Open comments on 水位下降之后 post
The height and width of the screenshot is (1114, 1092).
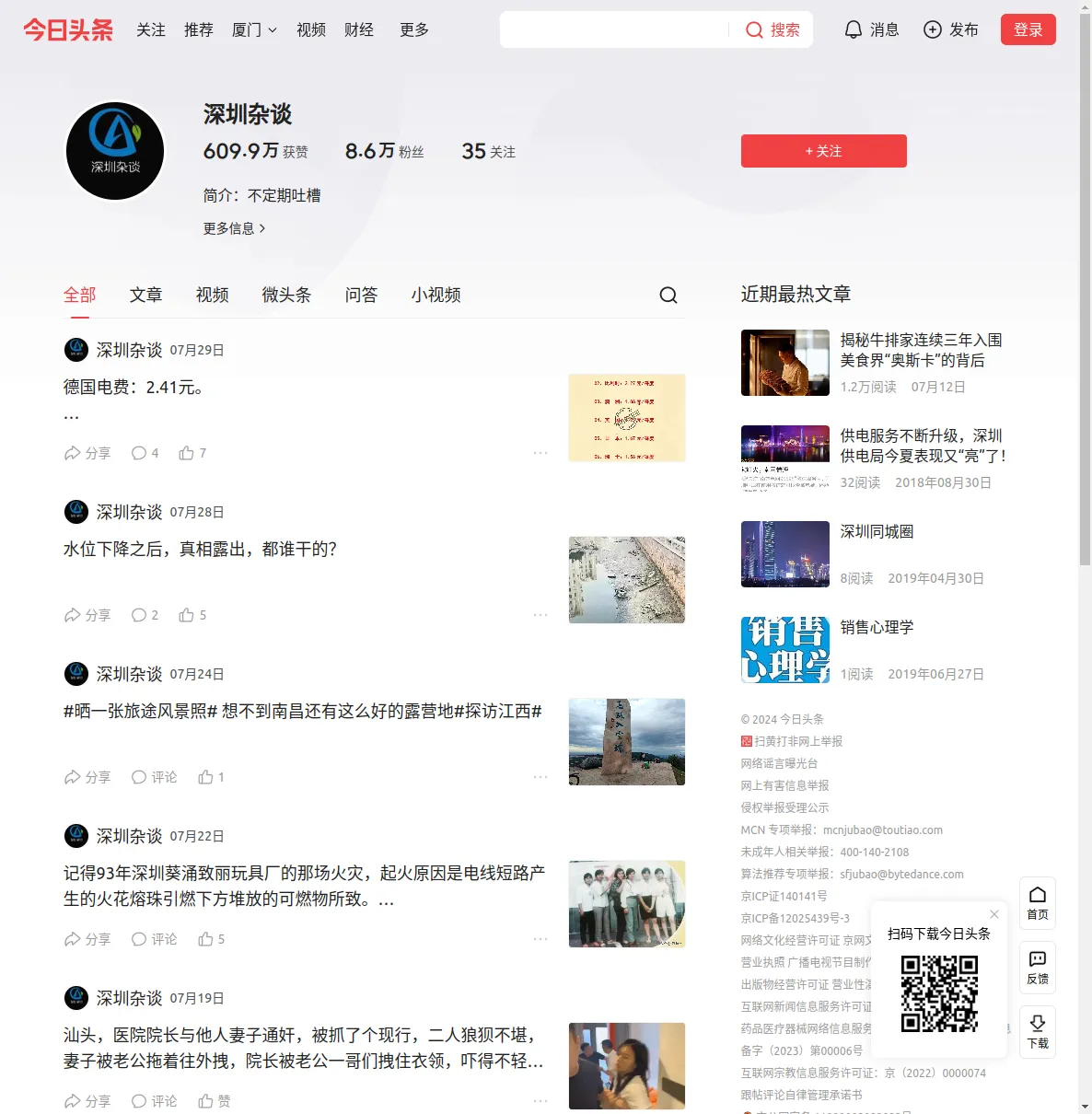tap(145, 615)
